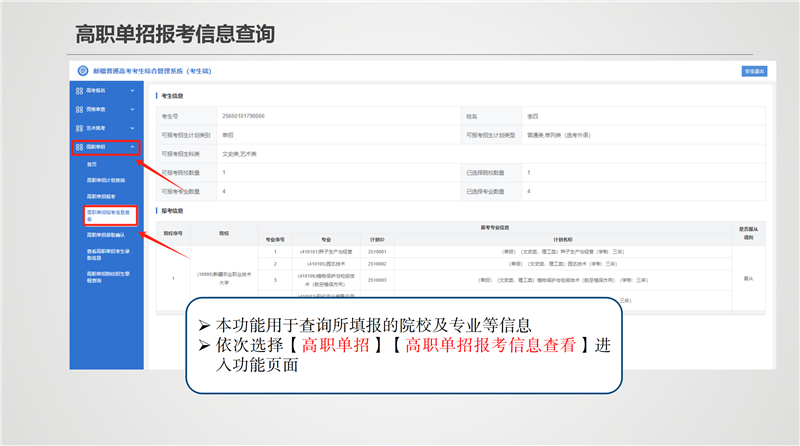Expand the 艺术类考 sidebar chevron
The image size is (800, 446).
132,128
